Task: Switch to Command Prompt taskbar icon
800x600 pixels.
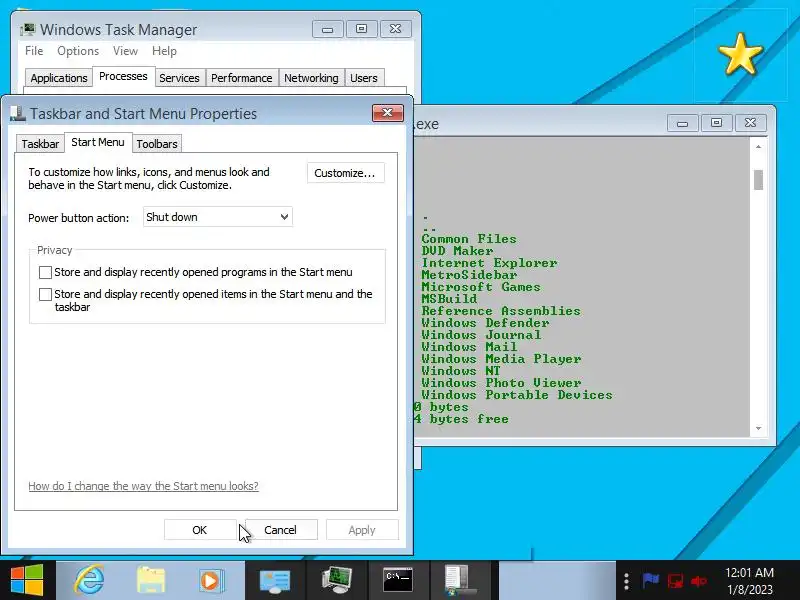Action: pos(398,580)
